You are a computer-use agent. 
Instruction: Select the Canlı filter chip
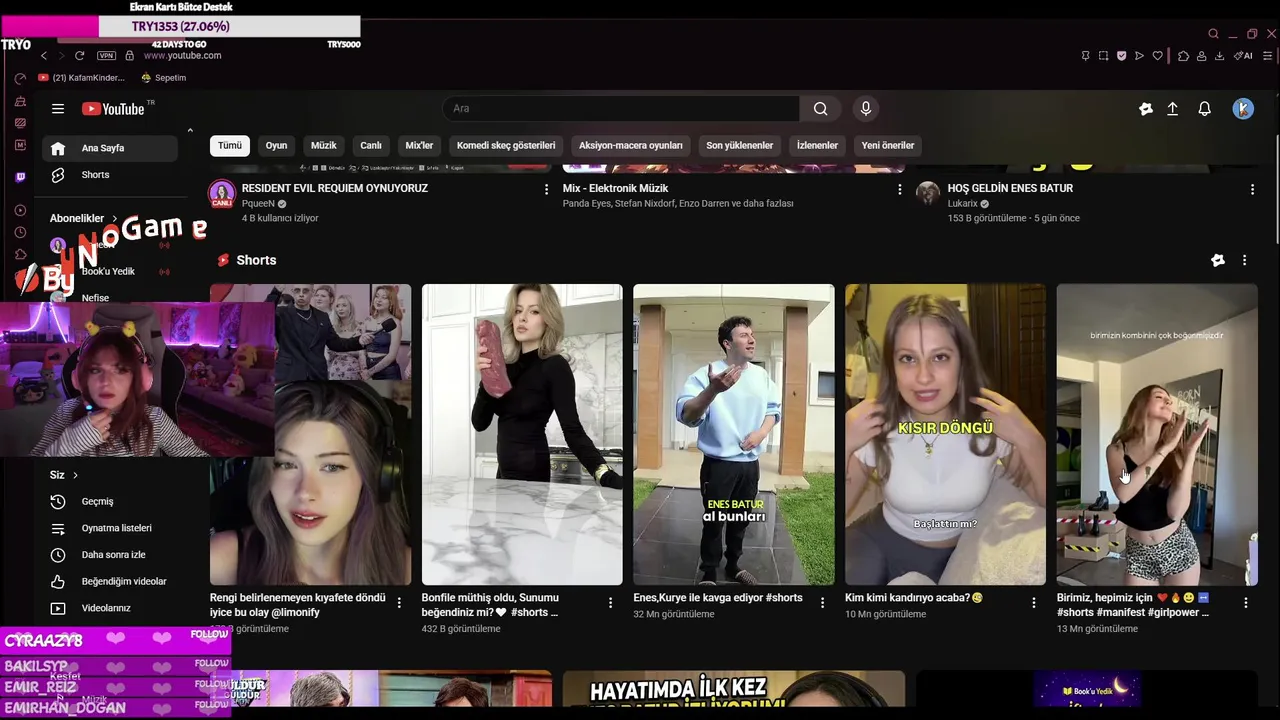371,145
